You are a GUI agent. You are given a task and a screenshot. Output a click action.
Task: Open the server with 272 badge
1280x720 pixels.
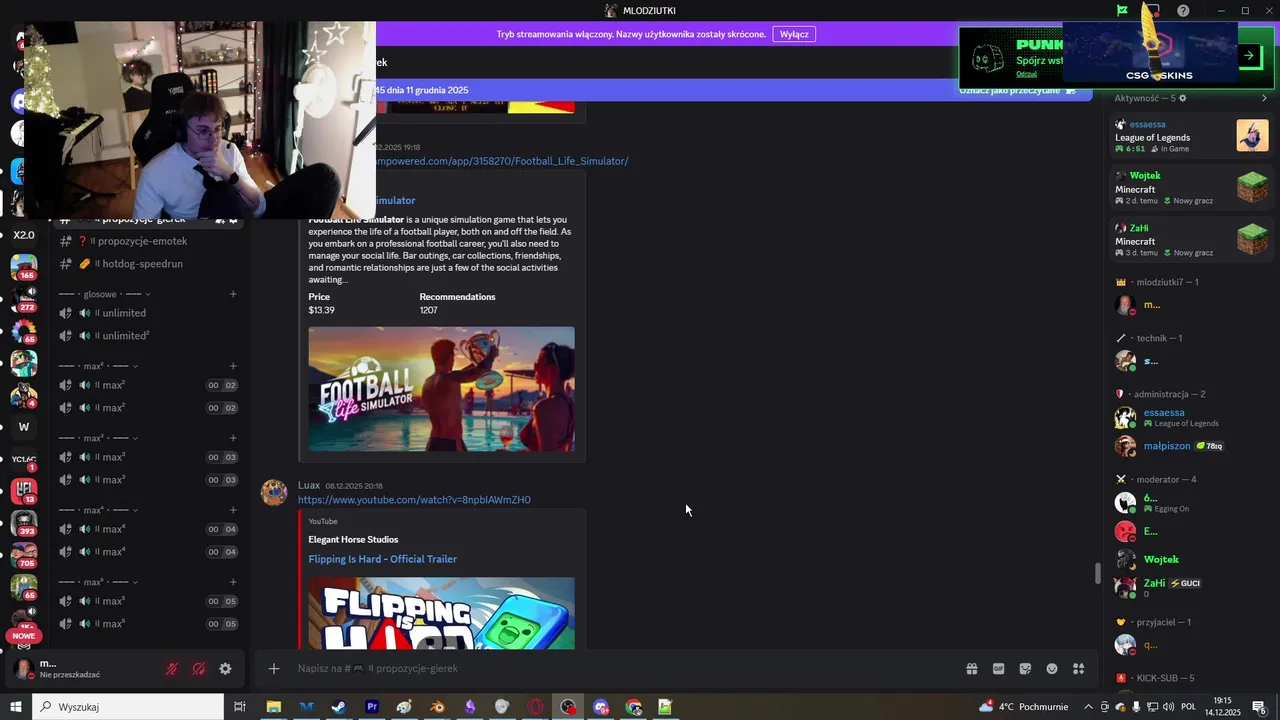point(24,299)
